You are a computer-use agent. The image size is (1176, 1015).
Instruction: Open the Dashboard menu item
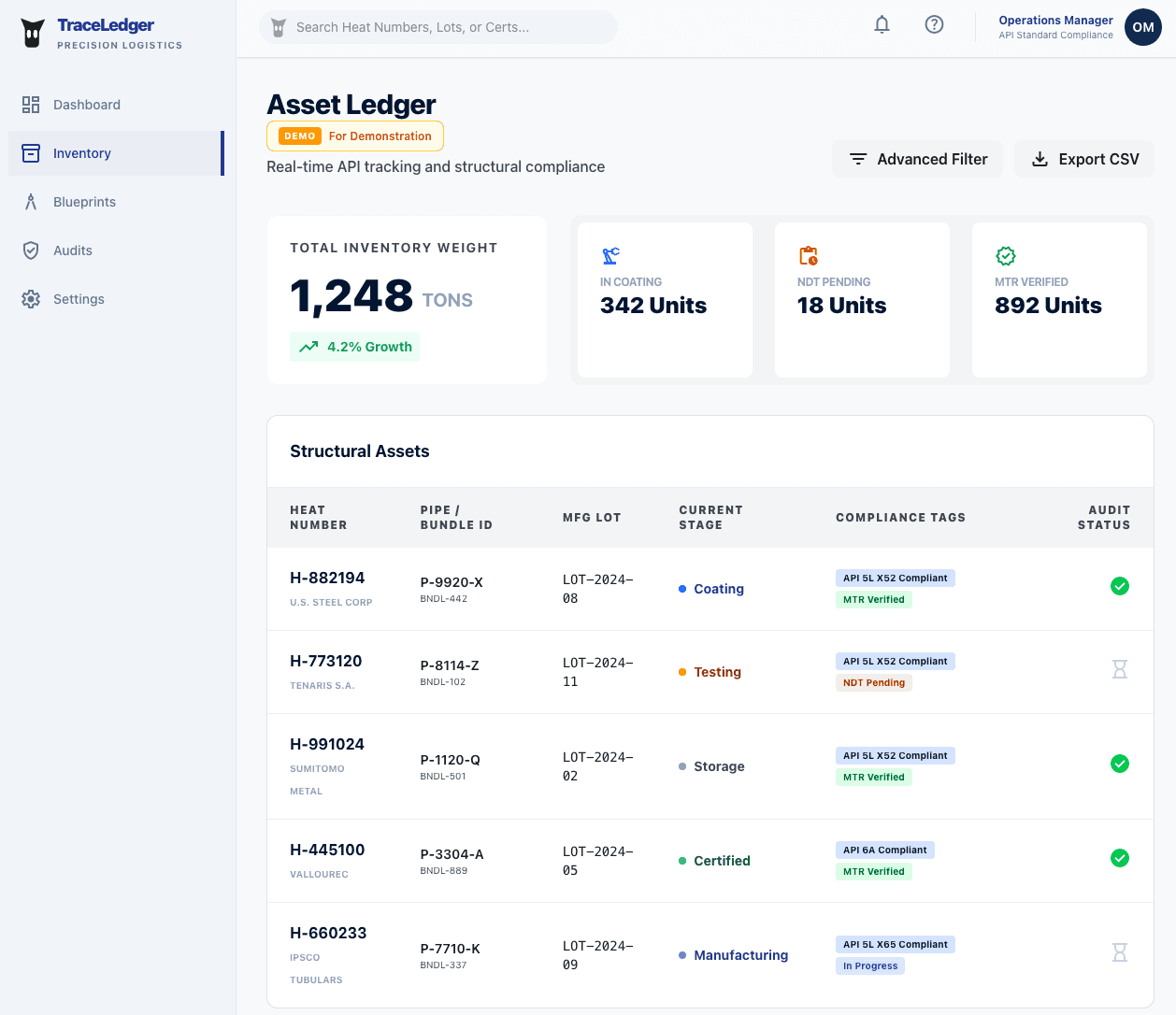[116, 105]
